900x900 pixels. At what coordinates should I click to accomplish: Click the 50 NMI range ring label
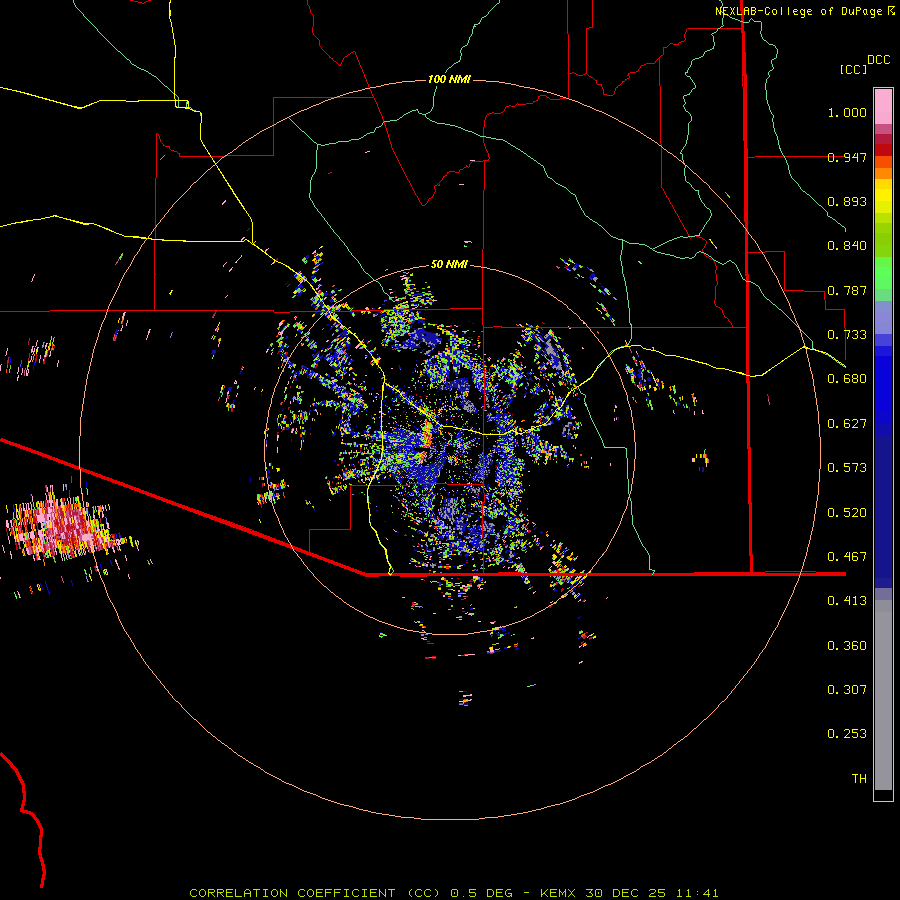449,265
